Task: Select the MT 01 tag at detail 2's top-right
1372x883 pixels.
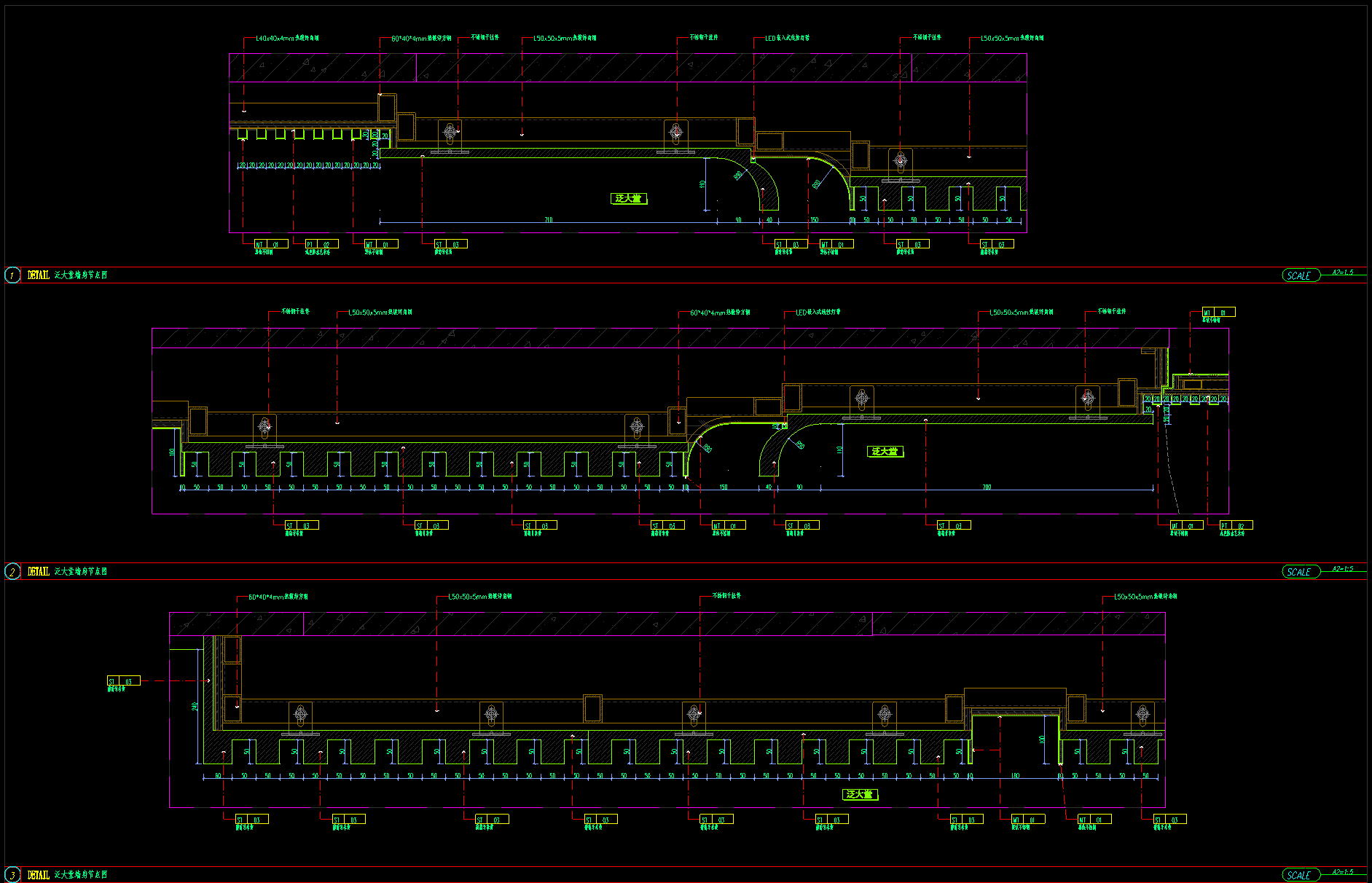Action: tap(1218, 313)
